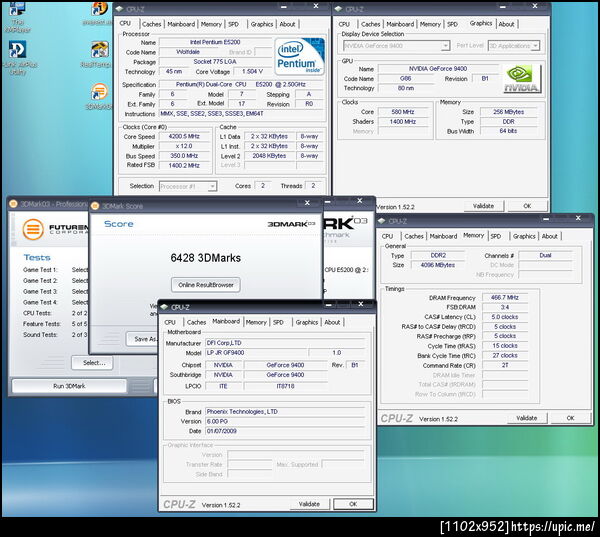Select Graphics tab in the Memory CPU-Z window
The height and width of the screenshot is (537, 600).
pyautogui.click(x=524, y=236)
